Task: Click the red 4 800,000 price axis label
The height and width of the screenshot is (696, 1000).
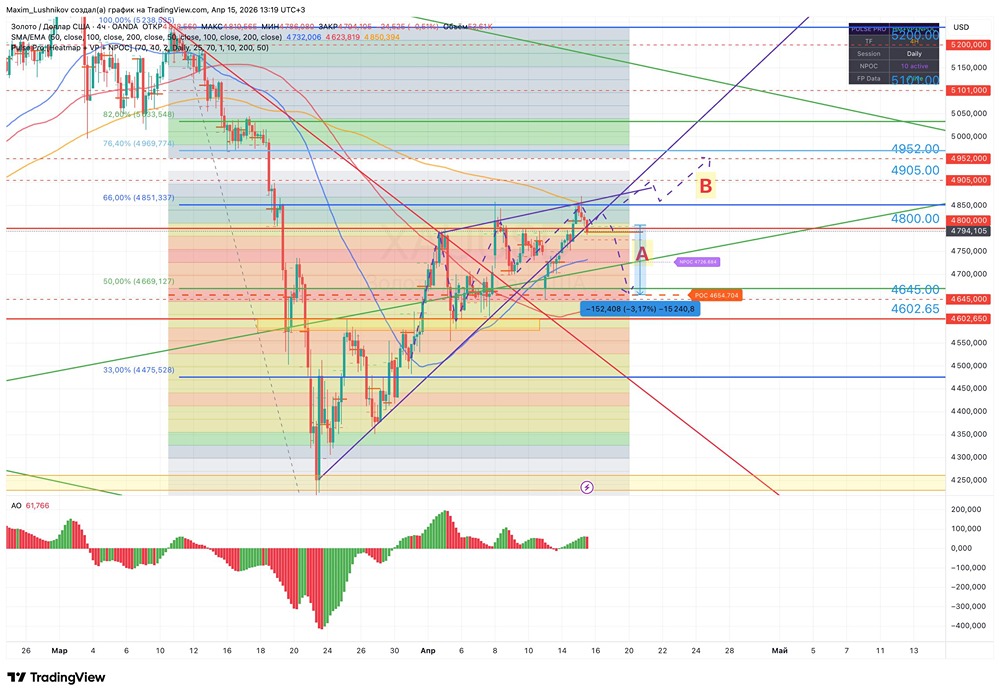Action: tap(969, 221)
